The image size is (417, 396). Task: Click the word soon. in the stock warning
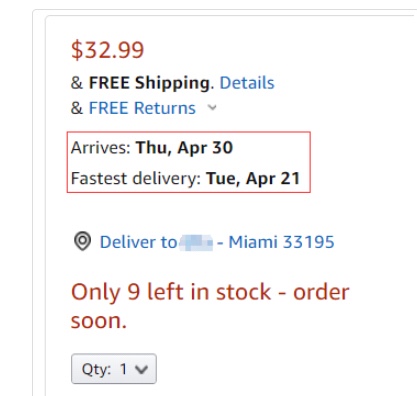click(99, 321)
